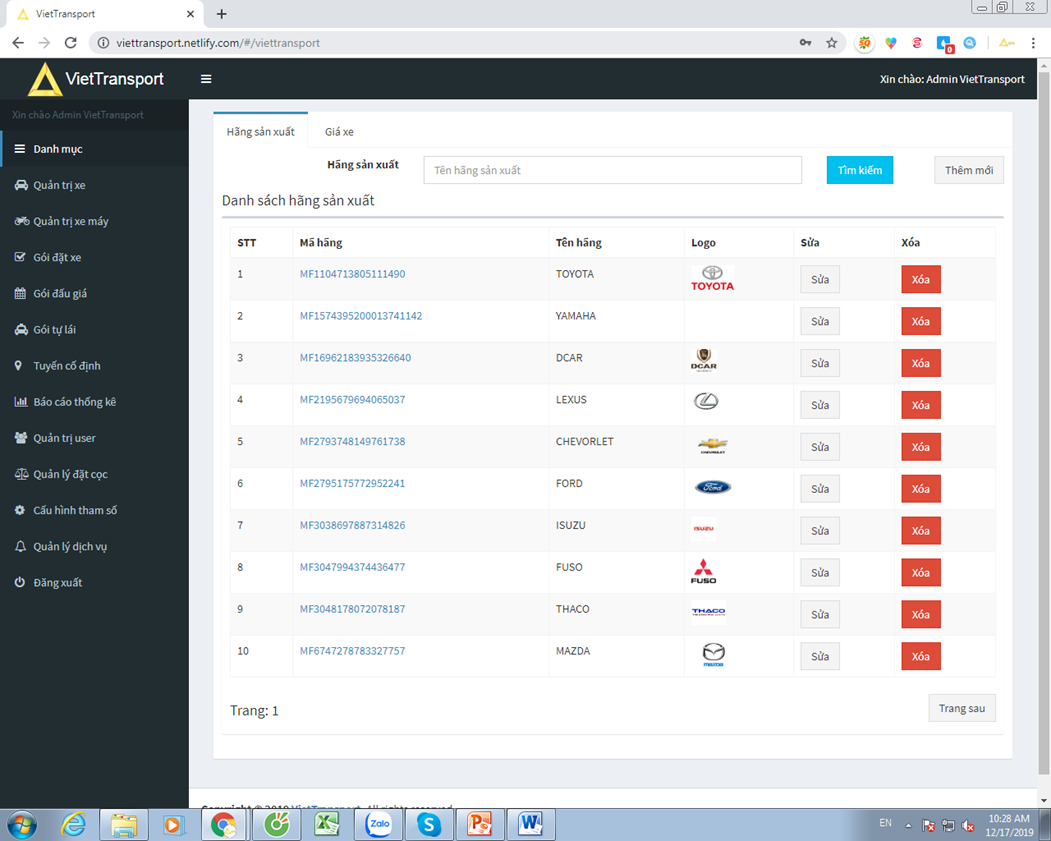Open Zalo from the taskbar

tap(378, 824)
